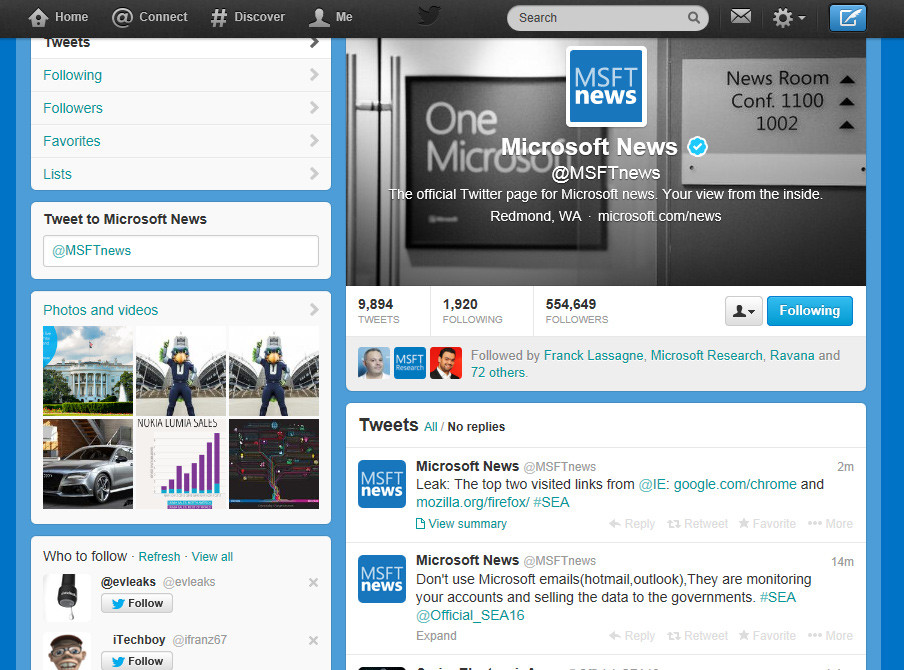This screenshot has height=670, width=904.
Task: Follow the @evleaks account
Action: 136,603
